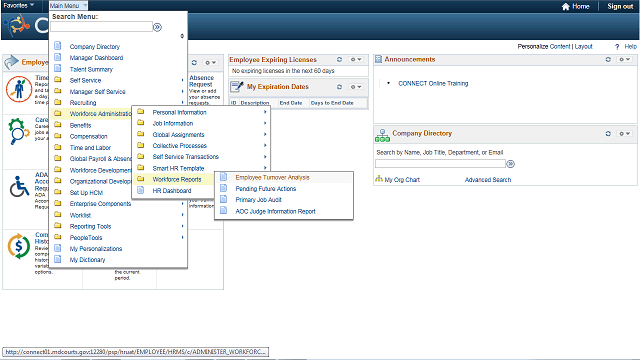Image resolution: width=640 pixels, height=360 pixels.
Task: Open Absence Request link
Action: click(201, 81)
